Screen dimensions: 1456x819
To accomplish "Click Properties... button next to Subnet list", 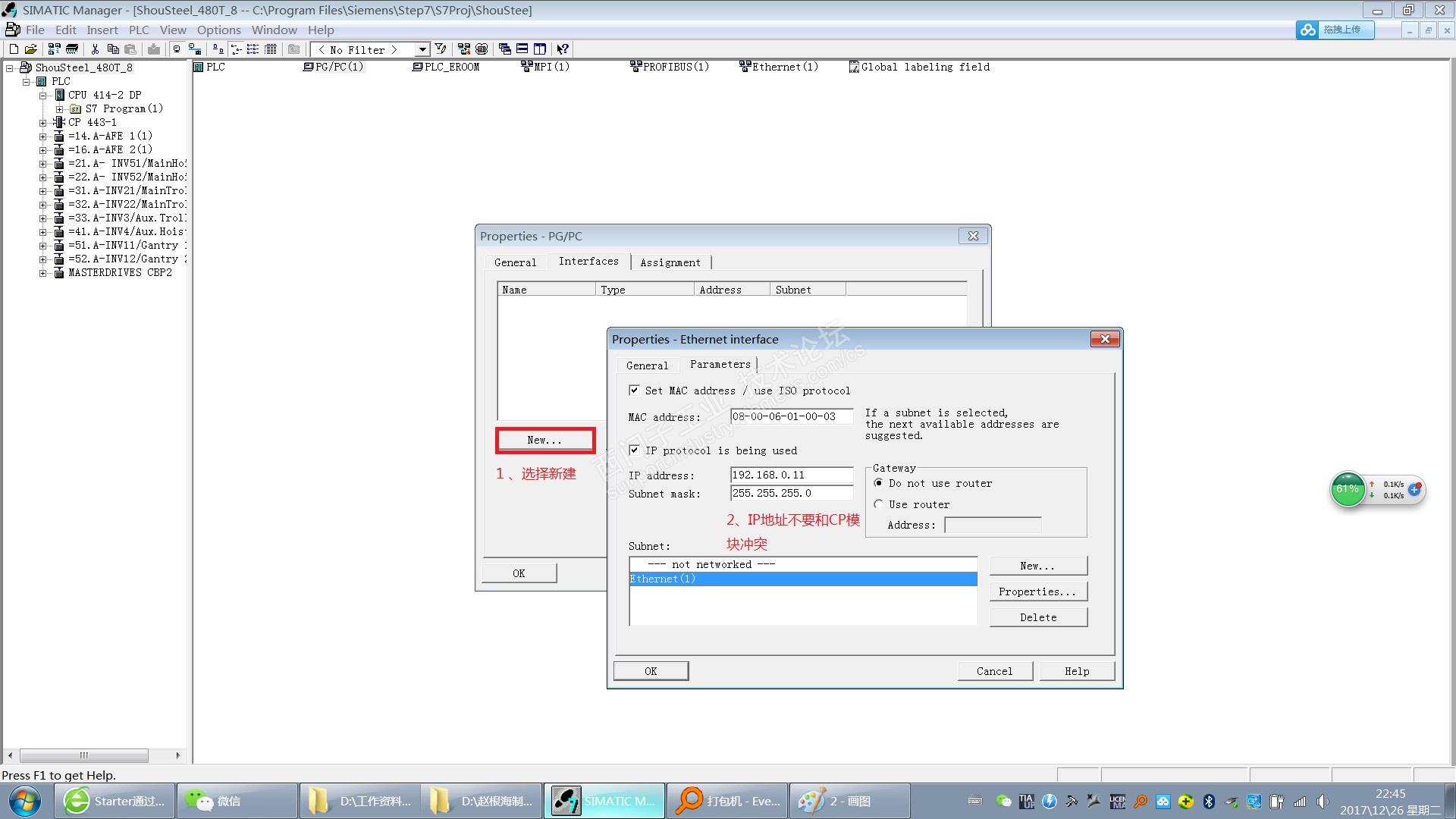I will (1037, 591).
